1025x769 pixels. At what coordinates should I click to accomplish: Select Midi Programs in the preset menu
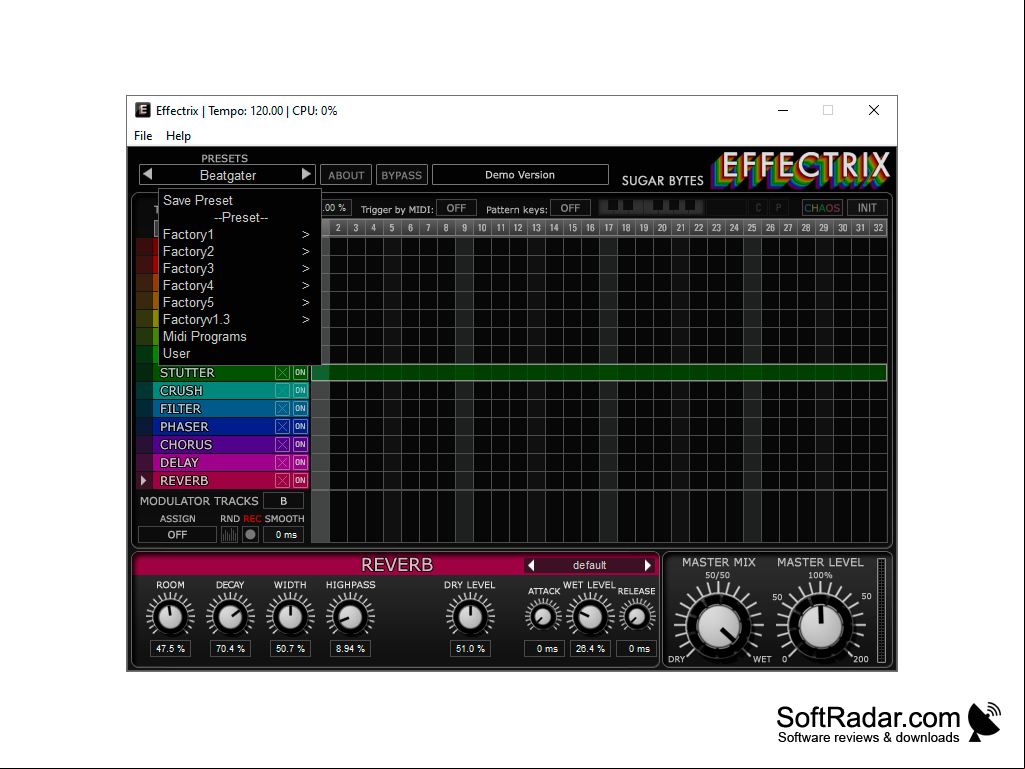tap(239, 336)
